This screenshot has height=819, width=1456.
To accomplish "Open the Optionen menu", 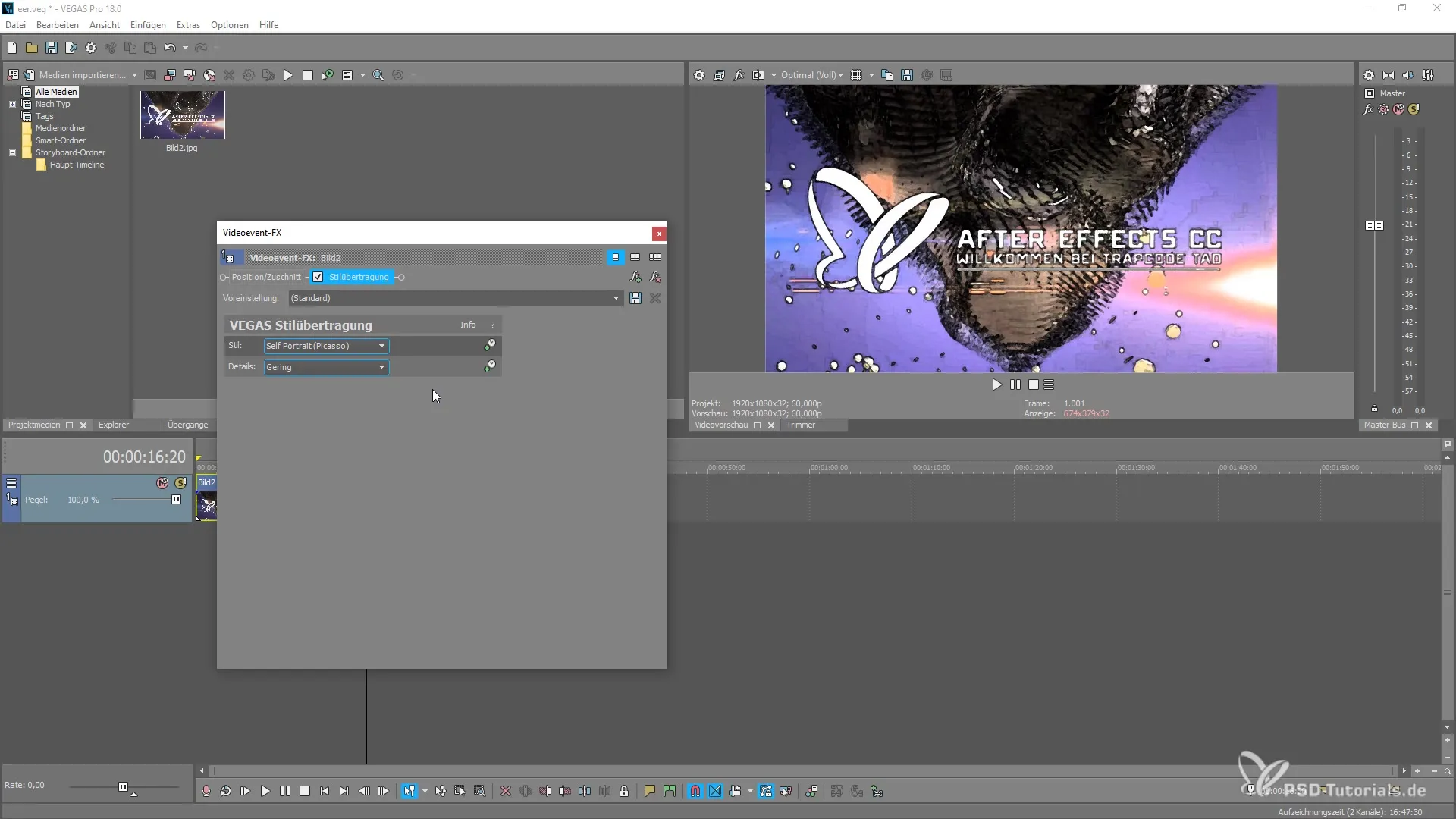I will coord(230,25).
